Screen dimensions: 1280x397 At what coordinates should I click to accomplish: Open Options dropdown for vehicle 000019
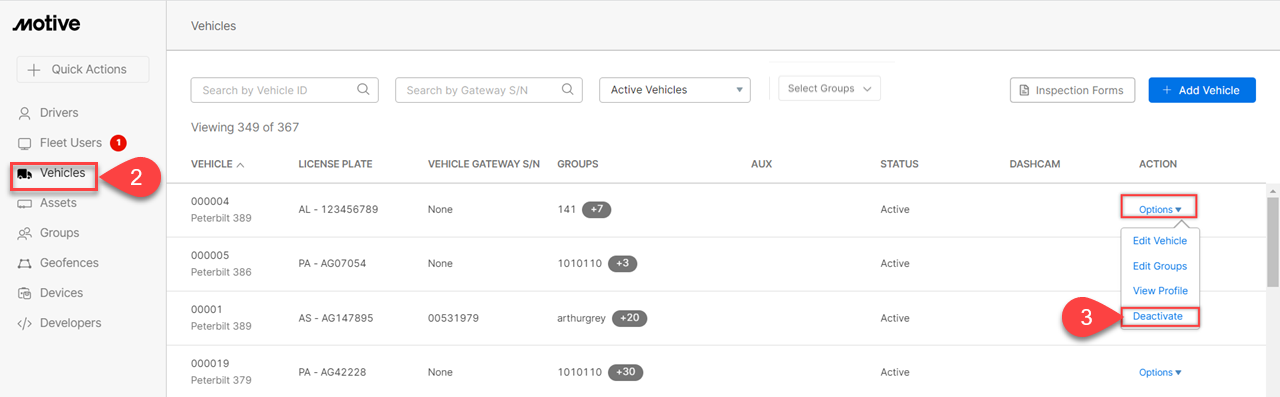click(1160, 372)
